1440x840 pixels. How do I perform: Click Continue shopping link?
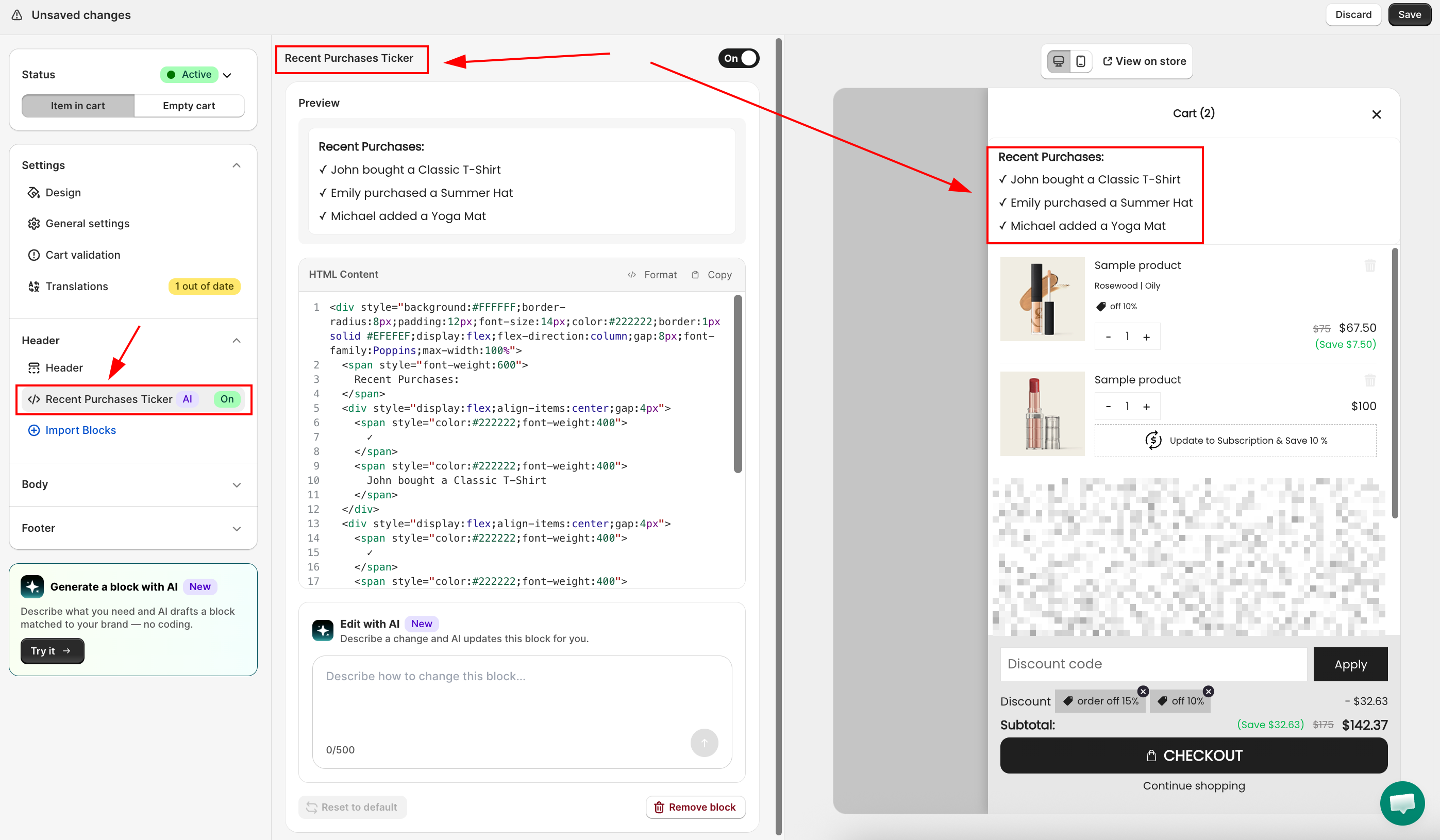(x=1193, y=786)
